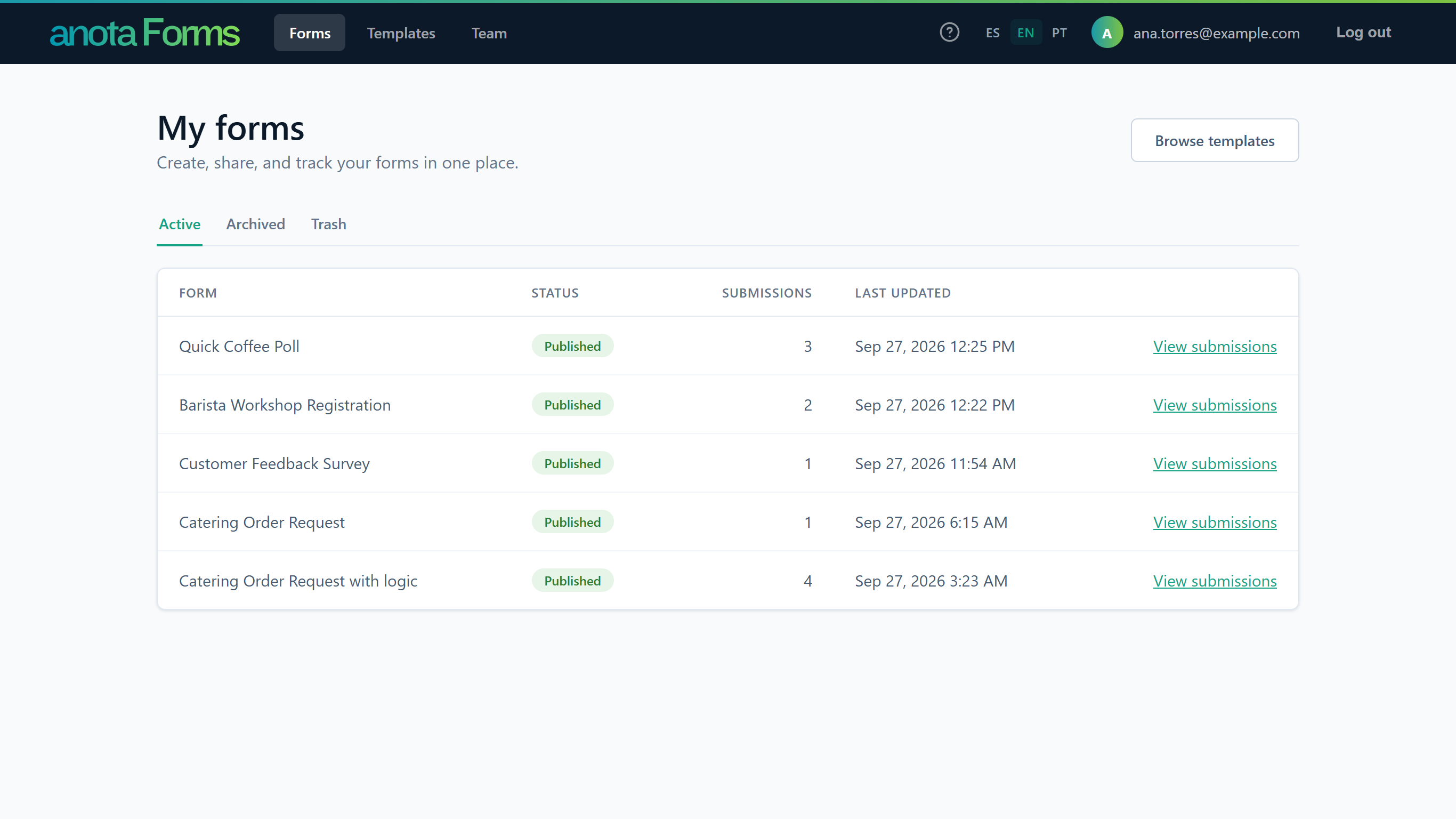Select the EN language option
The width and height of the screenshot is (1456, 819).
click(x=1025, y=33)
